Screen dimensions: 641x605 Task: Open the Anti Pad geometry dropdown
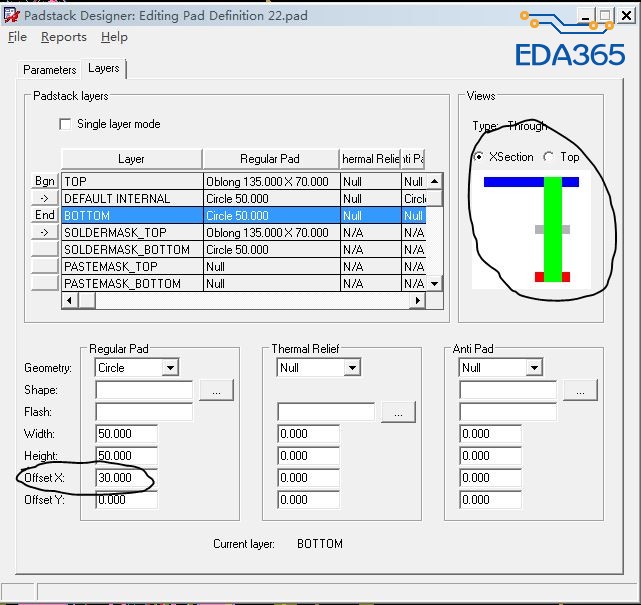534,367
